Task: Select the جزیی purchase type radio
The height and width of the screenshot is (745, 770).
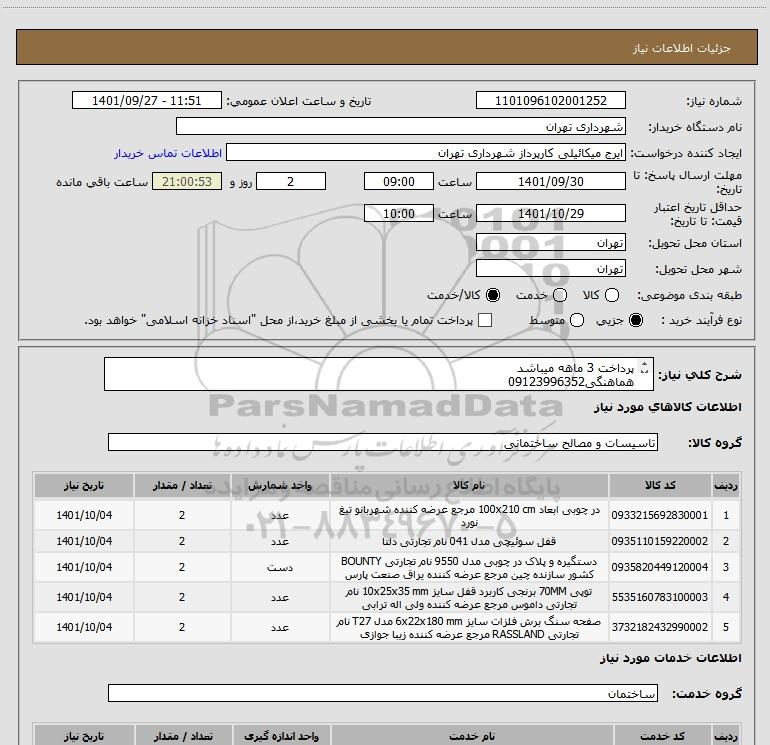Action: tap(636, 320)
